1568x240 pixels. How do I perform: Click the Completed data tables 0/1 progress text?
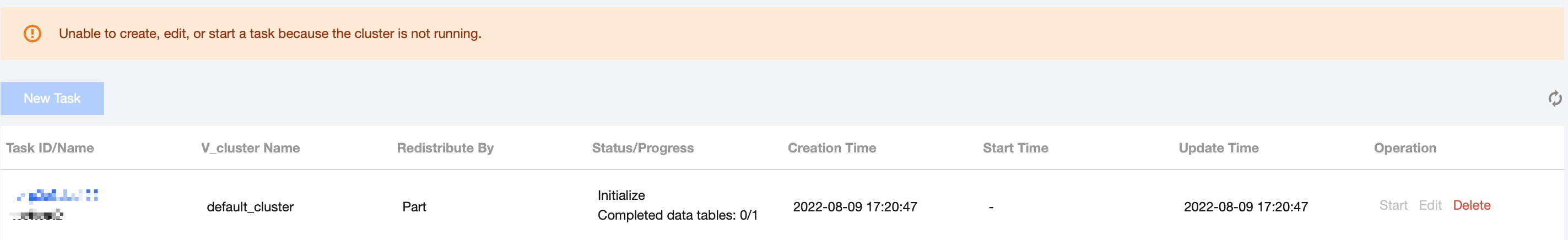[677, 215]
